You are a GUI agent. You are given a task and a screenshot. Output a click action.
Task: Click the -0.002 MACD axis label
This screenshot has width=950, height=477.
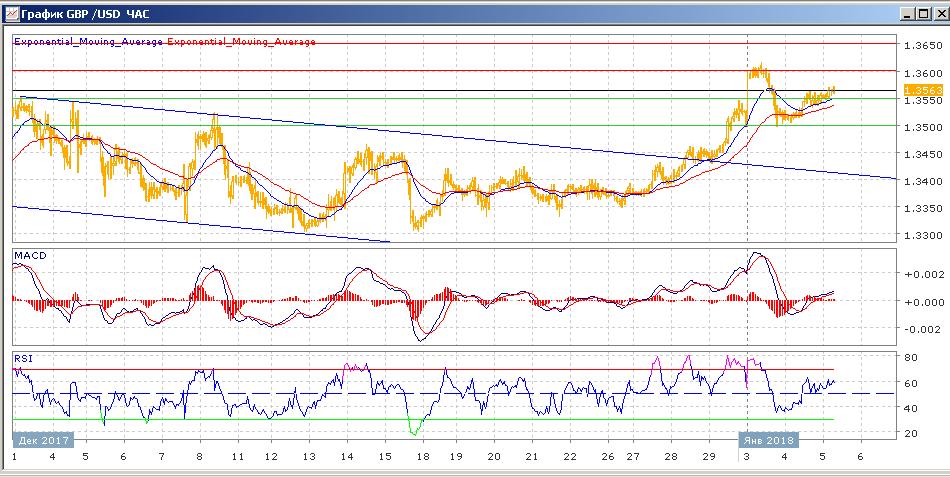[923, 329]
